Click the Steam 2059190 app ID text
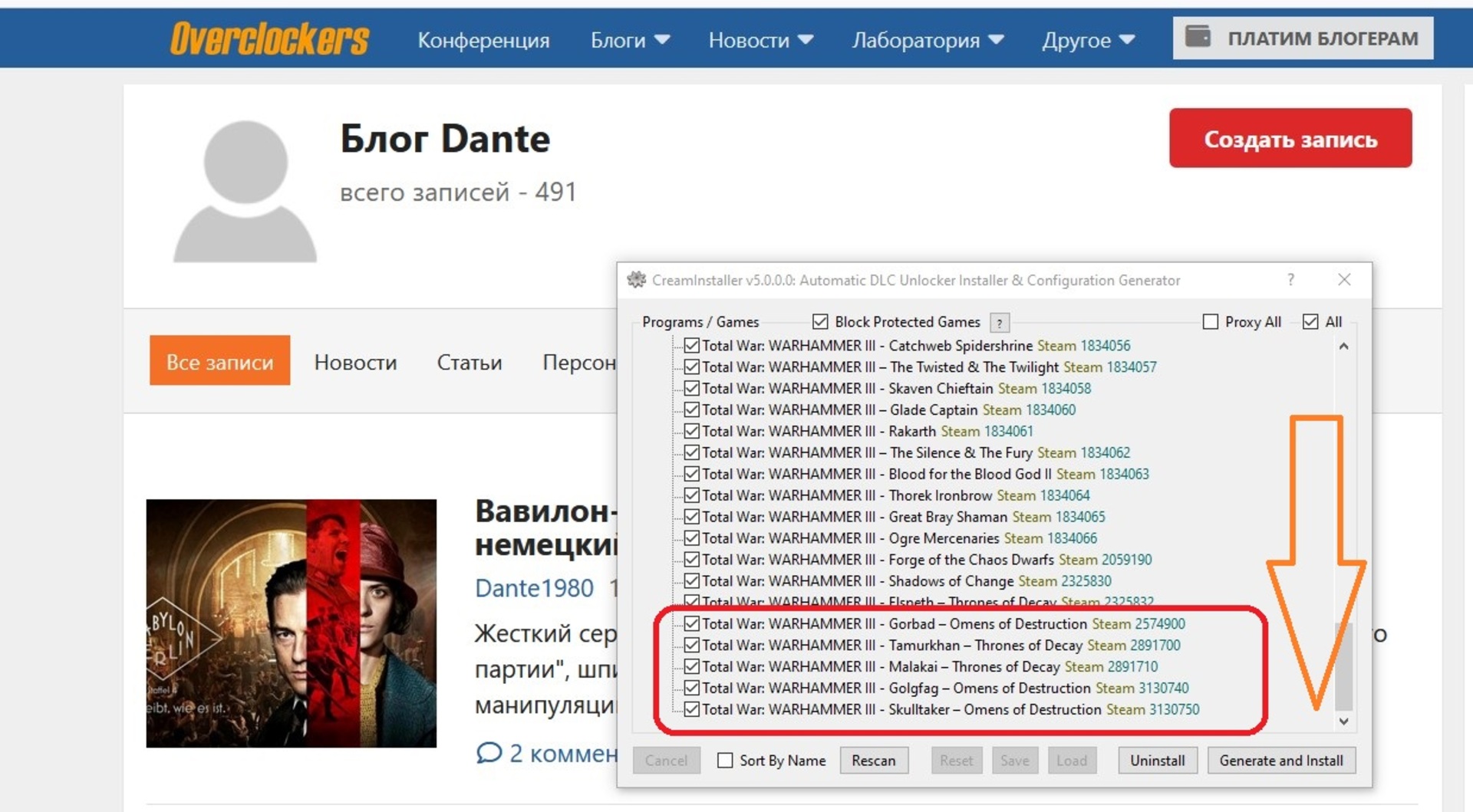Viewport: 1473px width, 812px height. point(1105,561)
